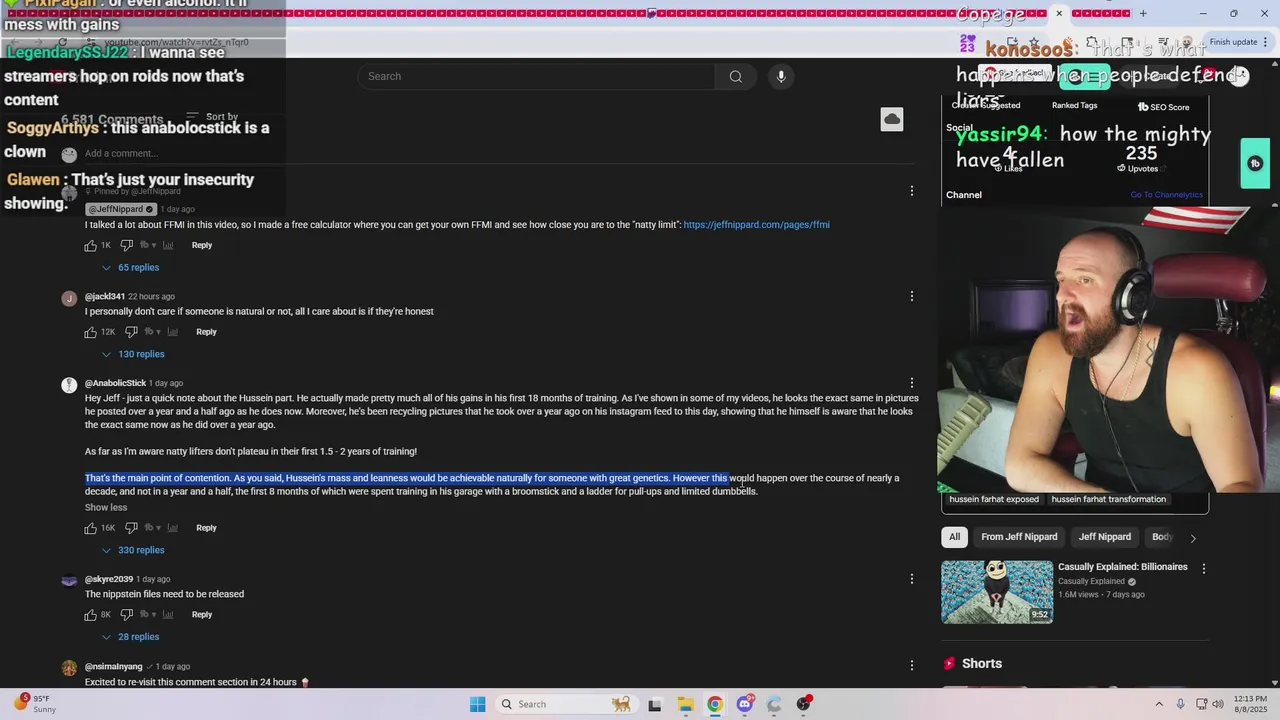
Task: Dislike the pinned @JeffNippard comment
Action: [x=126, y=245]
